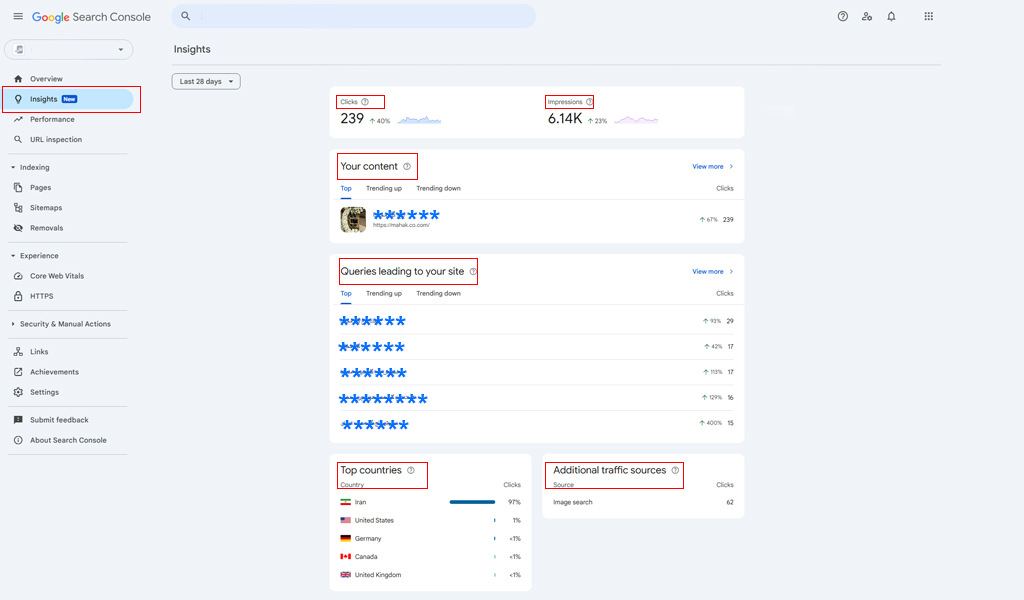Expand Security & Manual Actions section
The height and width of the screenshot is (600, 1024).
[x=13, y=324]
